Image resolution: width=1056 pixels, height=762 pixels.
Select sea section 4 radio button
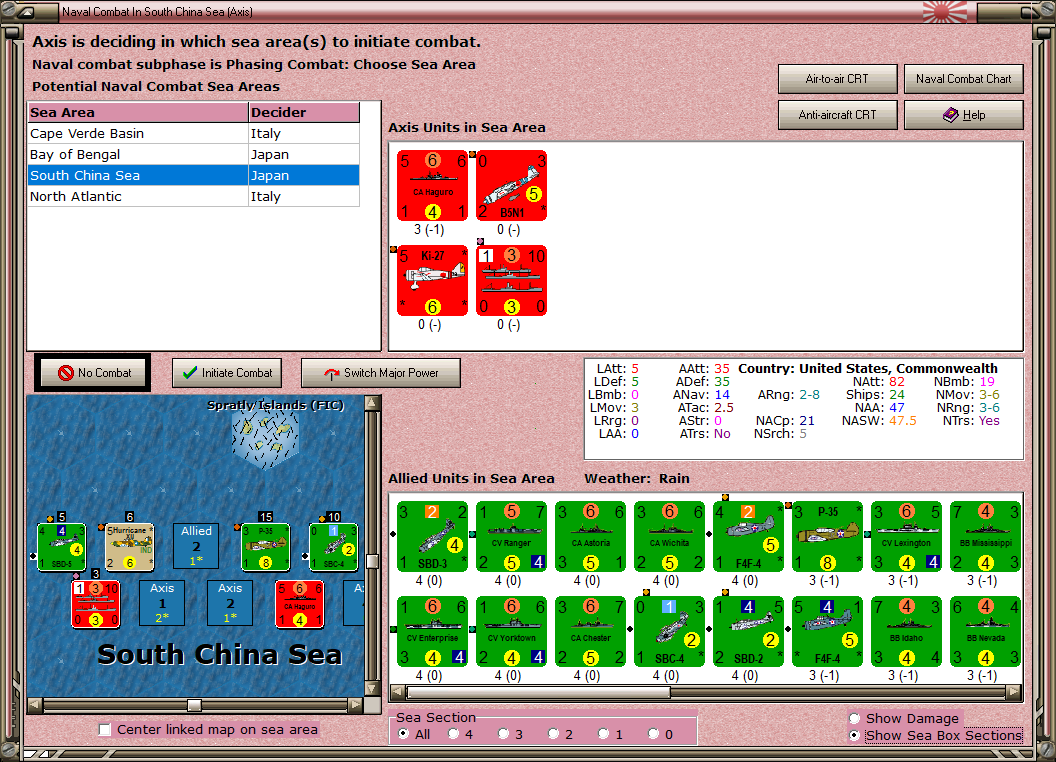coord(453,734)
